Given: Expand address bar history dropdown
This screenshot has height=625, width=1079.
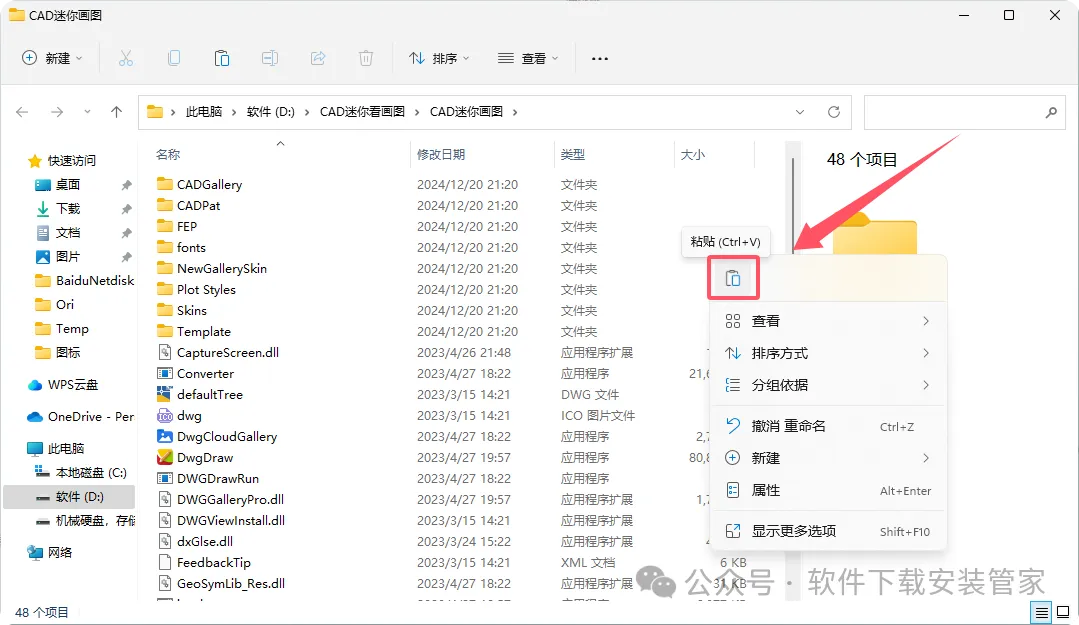Looking at the screenshot, I should [800, 112].
